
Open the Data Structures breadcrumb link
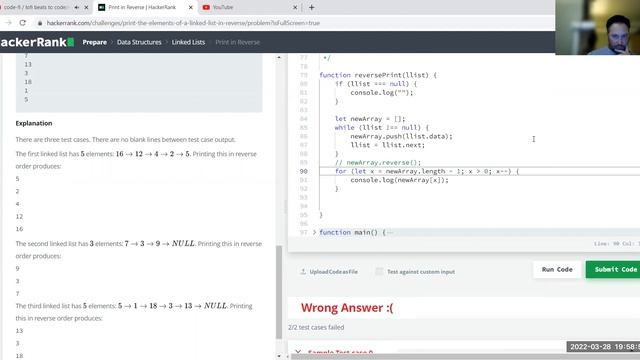(x=139, y=42)
